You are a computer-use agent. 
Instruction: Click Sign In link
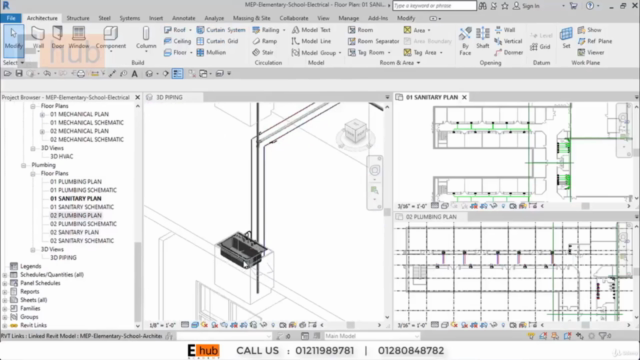[x=526, y=6]
